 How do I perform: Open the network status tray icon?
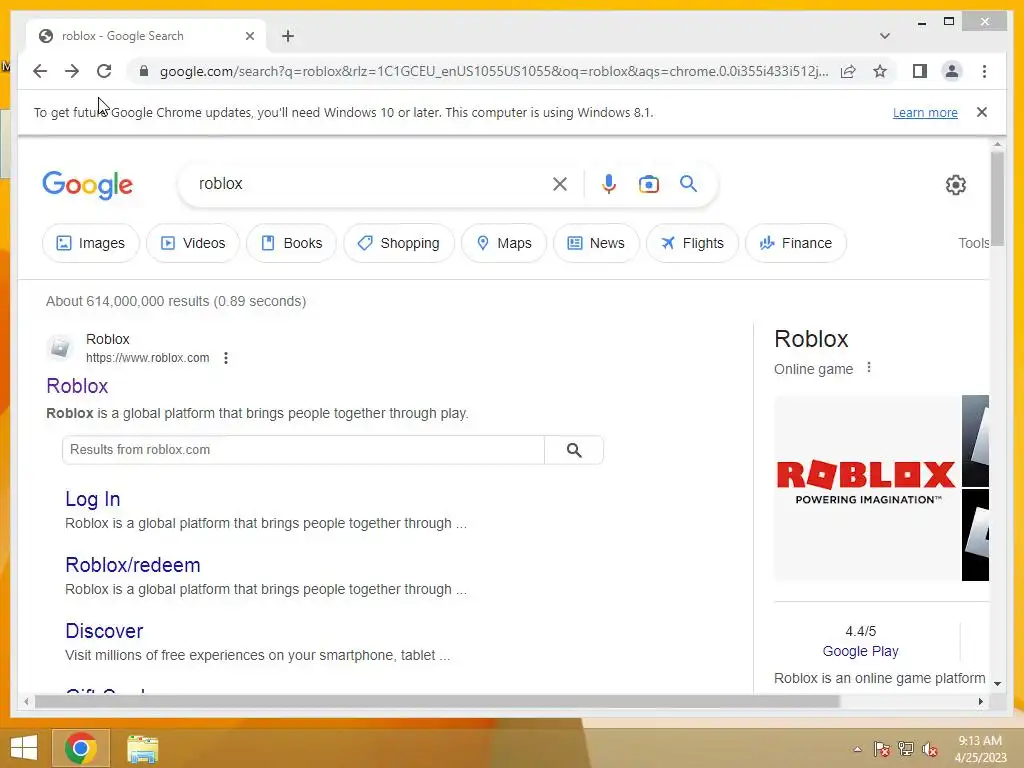906,749
